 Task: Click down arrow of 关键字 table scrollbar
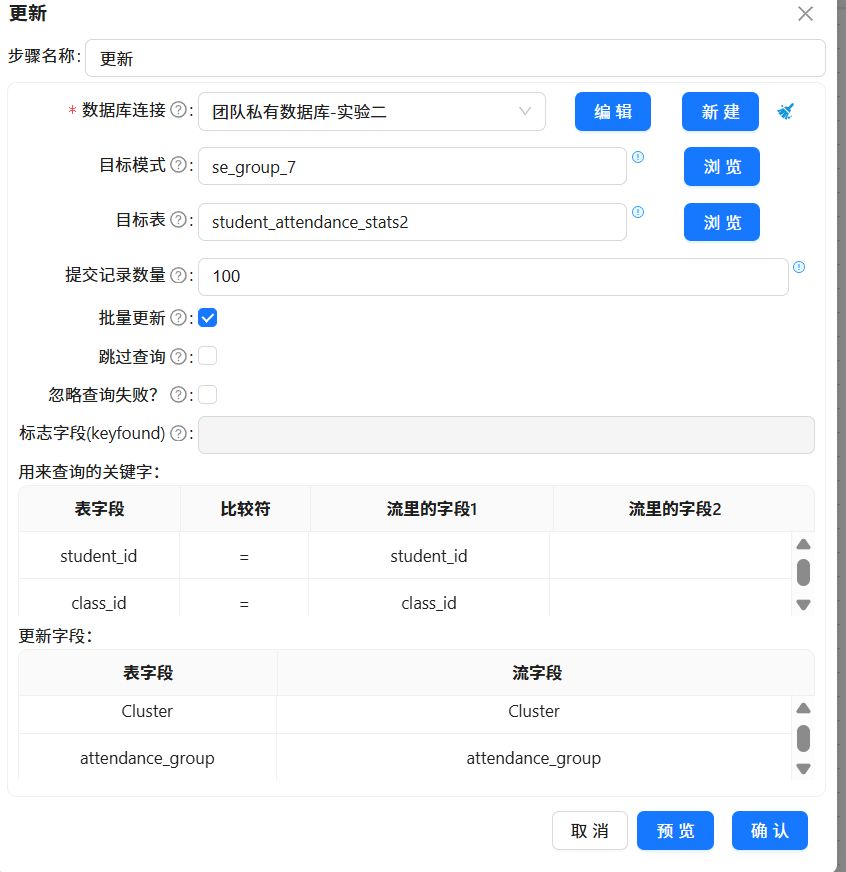[x=803, y=605]
